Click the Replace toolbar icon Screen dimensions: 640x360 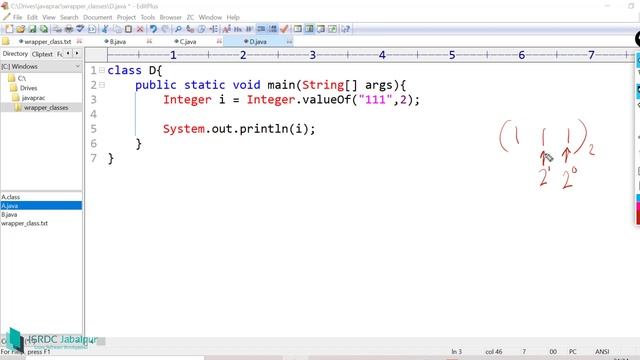[190, 29]
